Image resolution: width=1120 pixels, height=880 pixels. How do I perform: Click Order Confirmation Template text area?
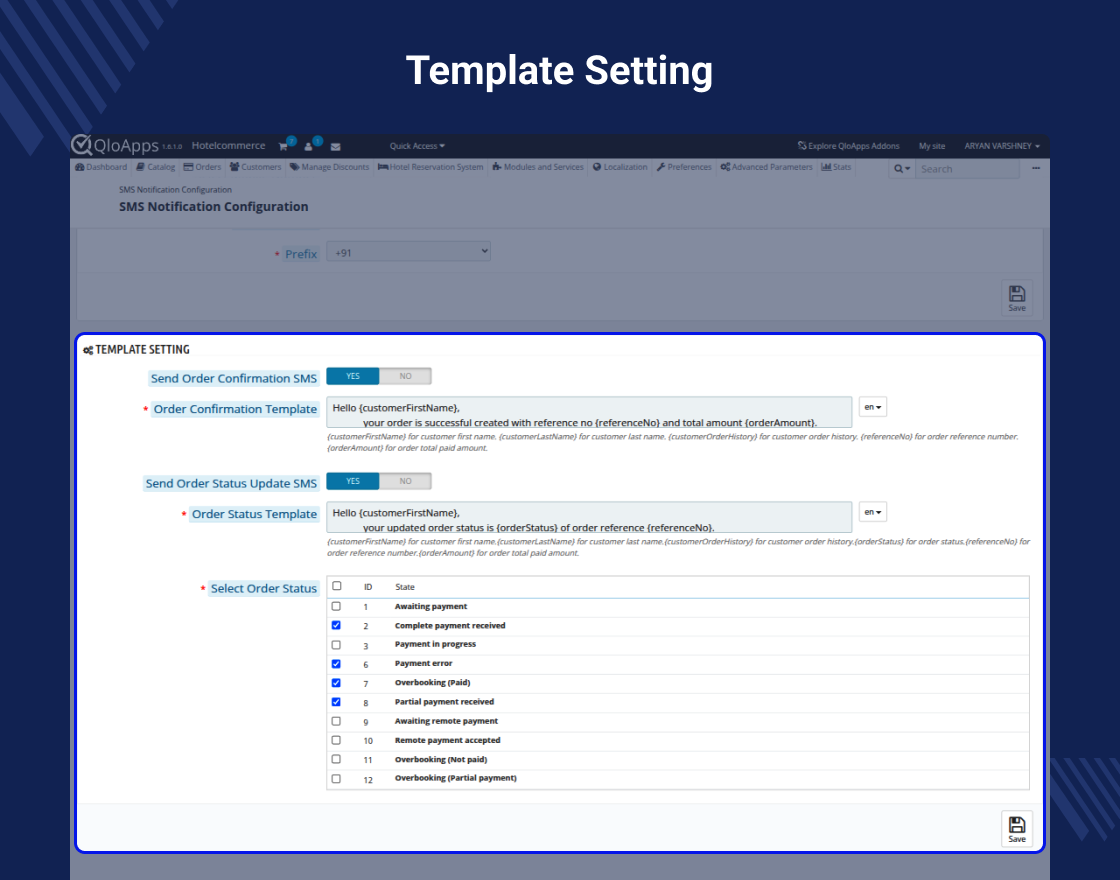point(589,412)
